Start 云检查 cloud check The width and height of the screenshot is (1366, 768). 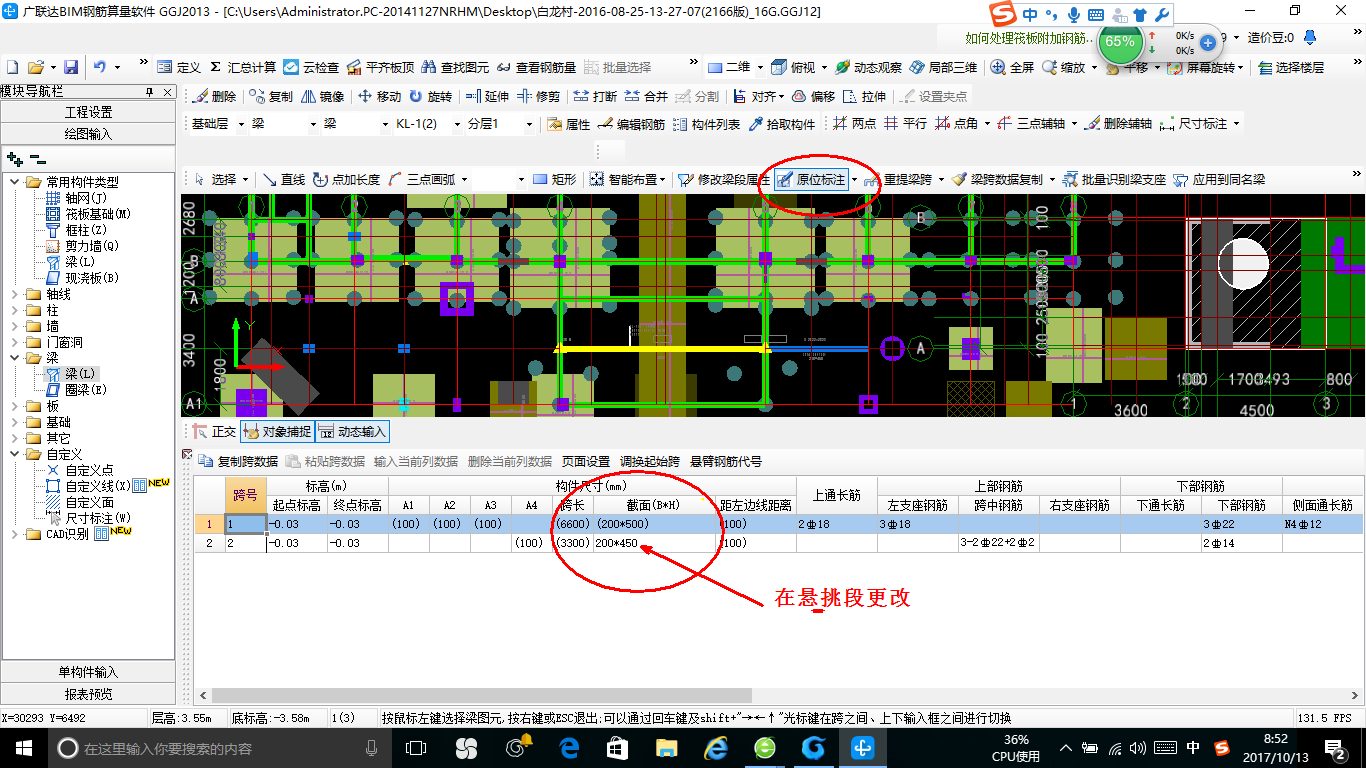point(311,67)
